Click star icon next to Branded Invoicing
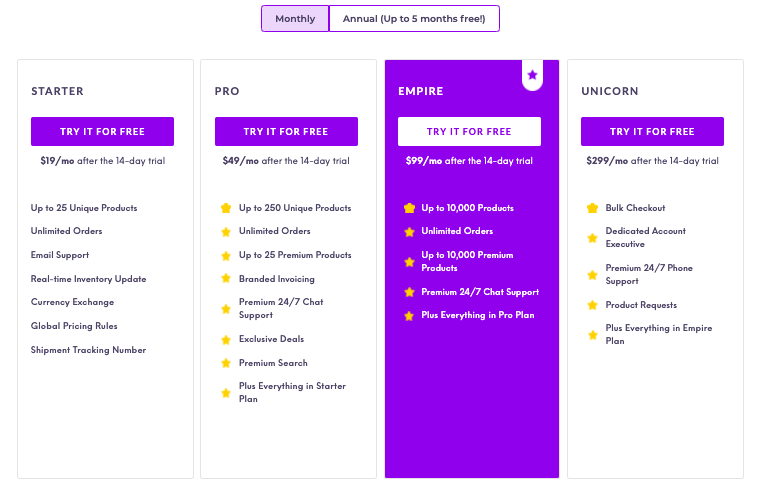The height and width of the screenshot is (490, 761). (226, 278)
